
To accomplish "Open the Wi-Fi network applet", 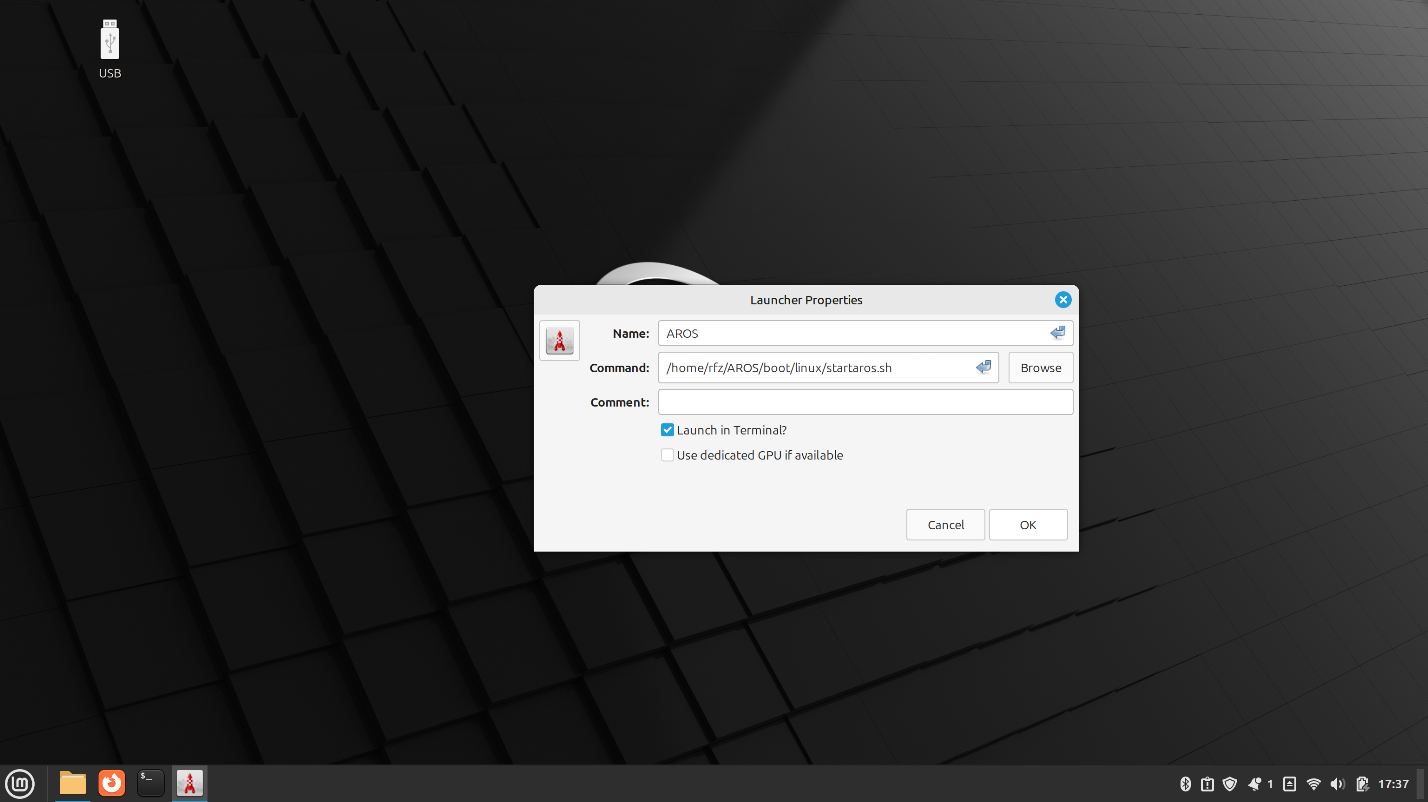I will [1314, 784].
